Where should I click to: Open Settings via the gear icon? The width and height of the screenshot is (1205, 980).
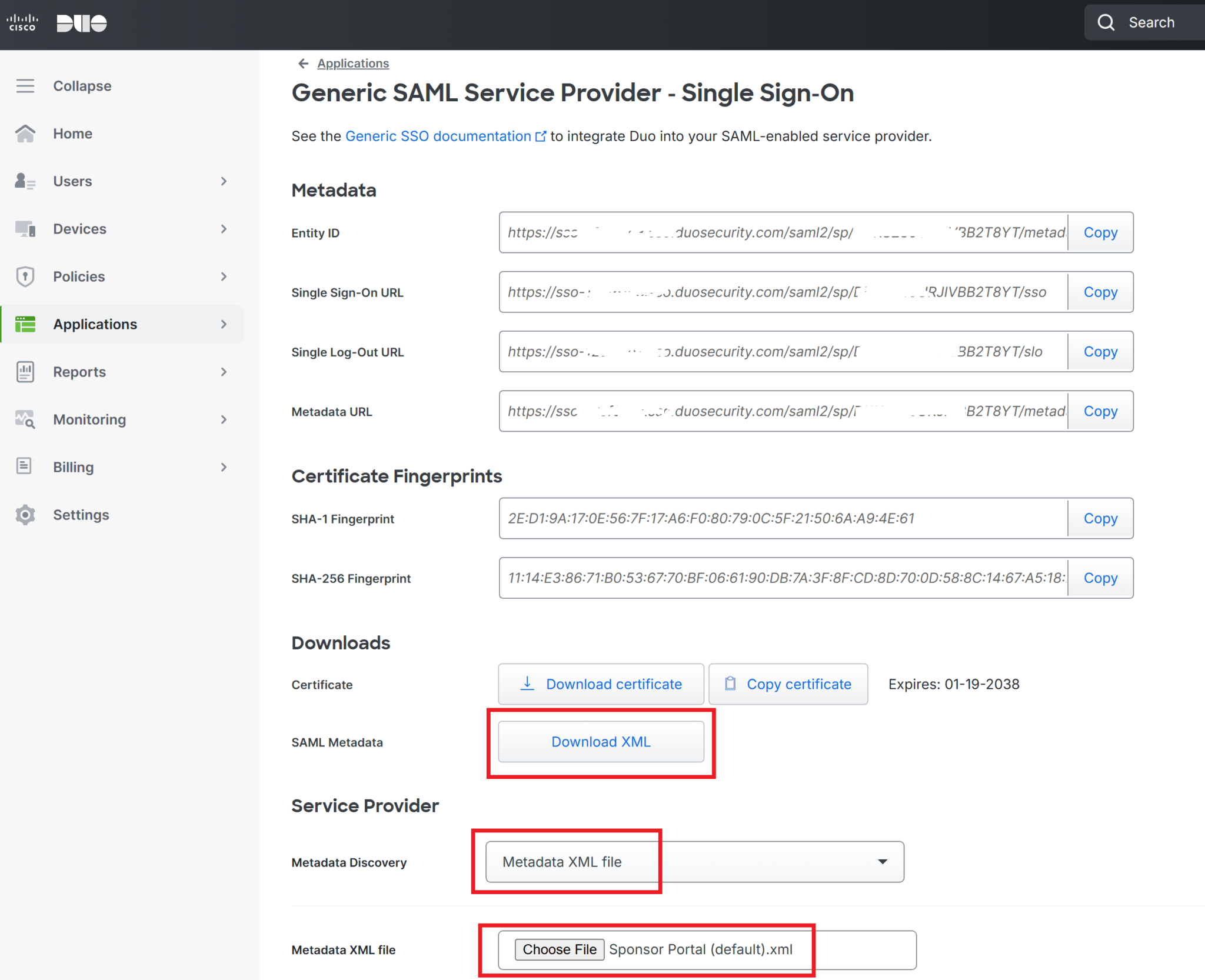click(x=25, y=514)
